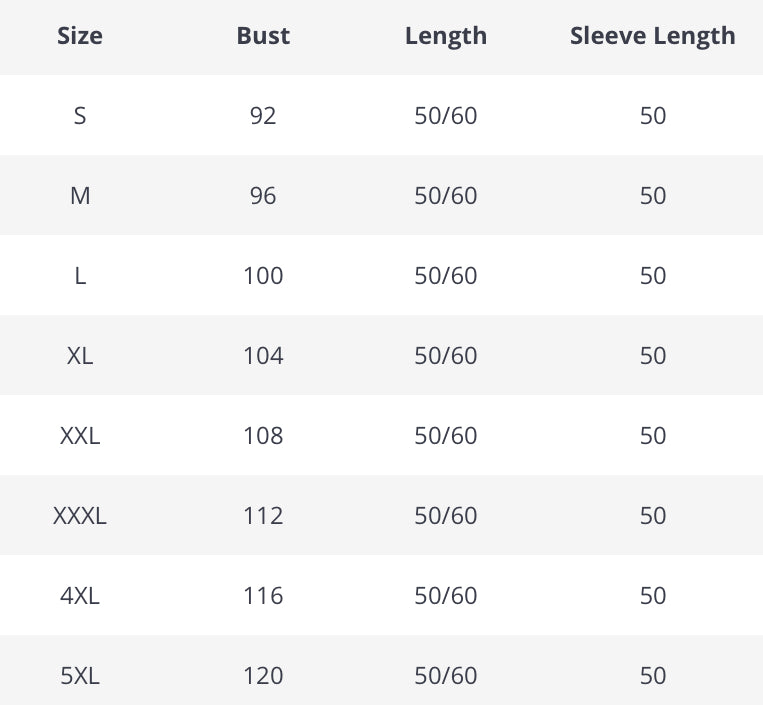Click the 50/60 length in M row

click(x=446, y=196)
